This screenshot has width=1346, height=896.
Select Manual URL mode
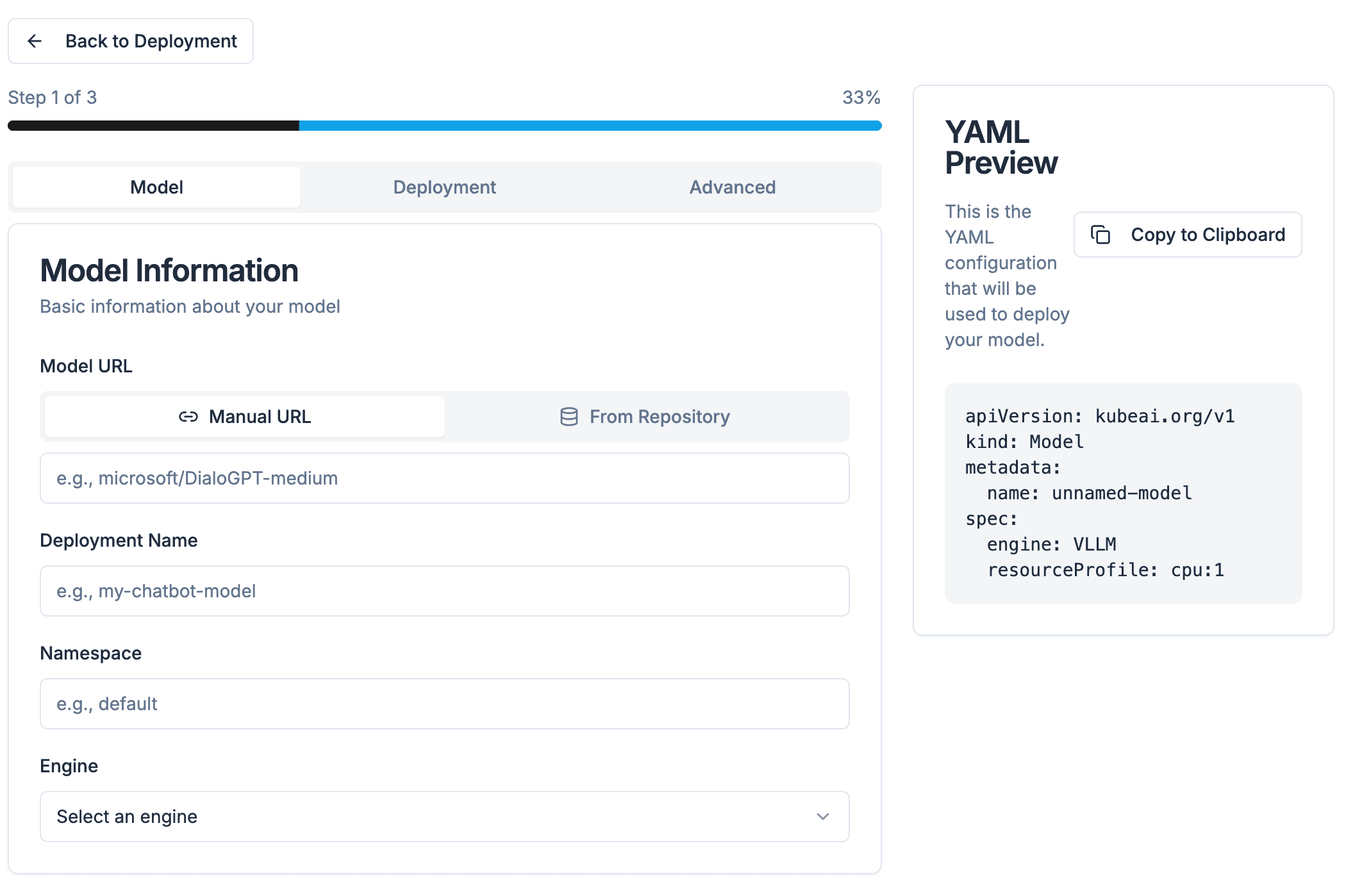click(x=245, y=417)
